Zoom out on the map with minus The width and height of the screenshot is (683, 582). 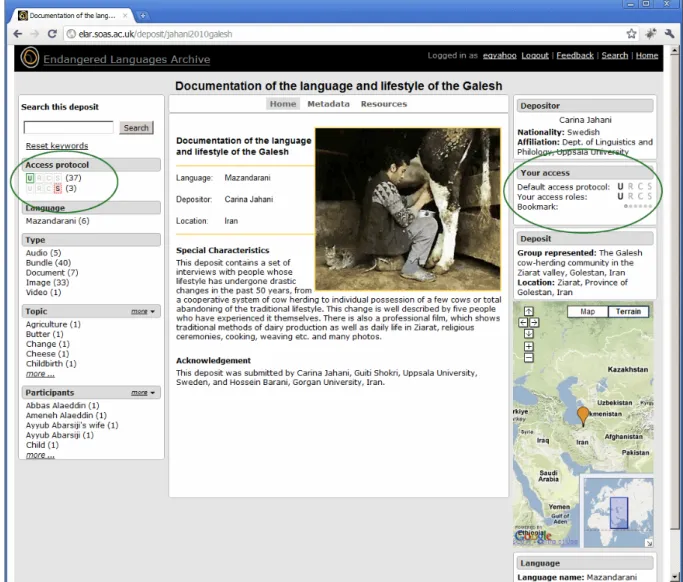(x=528, y=358)
